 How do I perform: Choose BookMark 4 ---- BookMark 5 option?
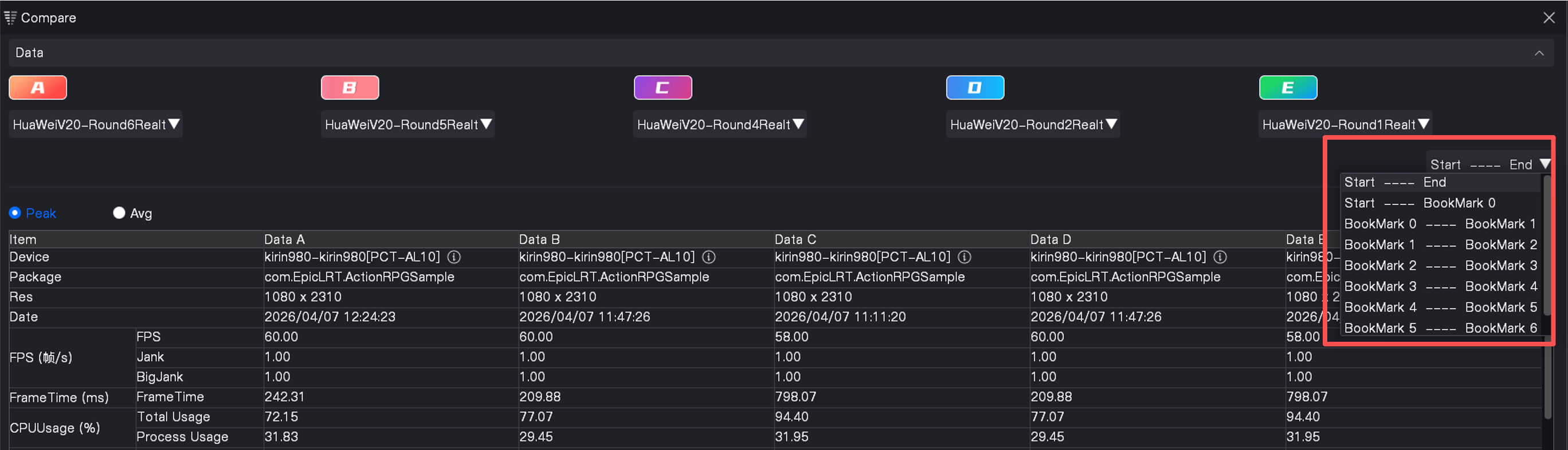click(1440, 307)
